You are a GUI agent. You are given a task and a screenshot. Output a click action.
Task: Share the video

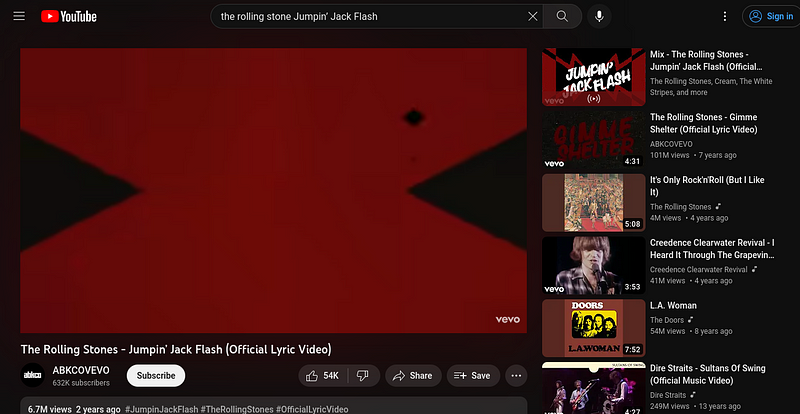coord(413,376)
